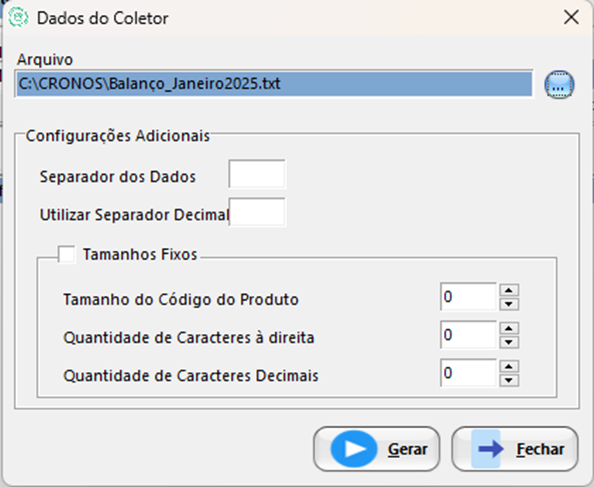Click the Dados do Coletor title icon

pyautogui.click(x=19, y=18)
